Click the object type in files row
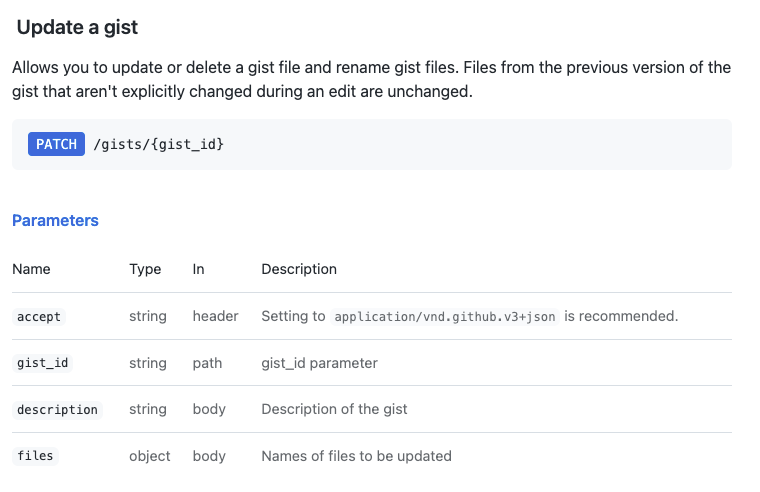 [150, 456]
